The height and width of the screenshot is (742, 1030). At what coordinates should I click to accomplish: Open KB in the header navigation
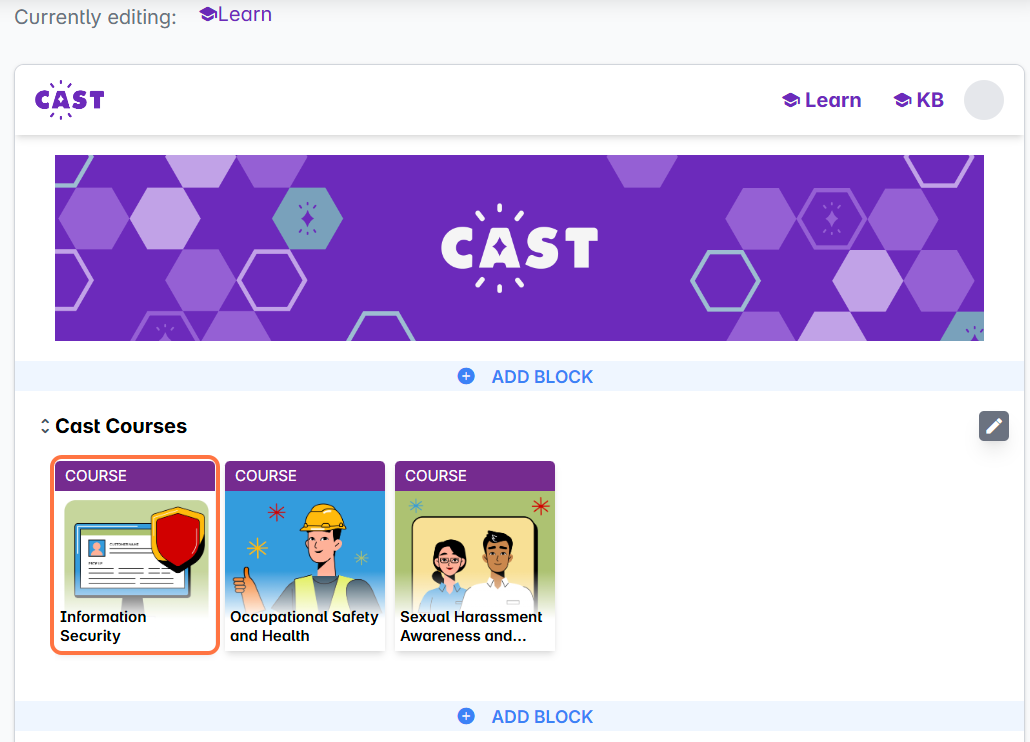930,100
